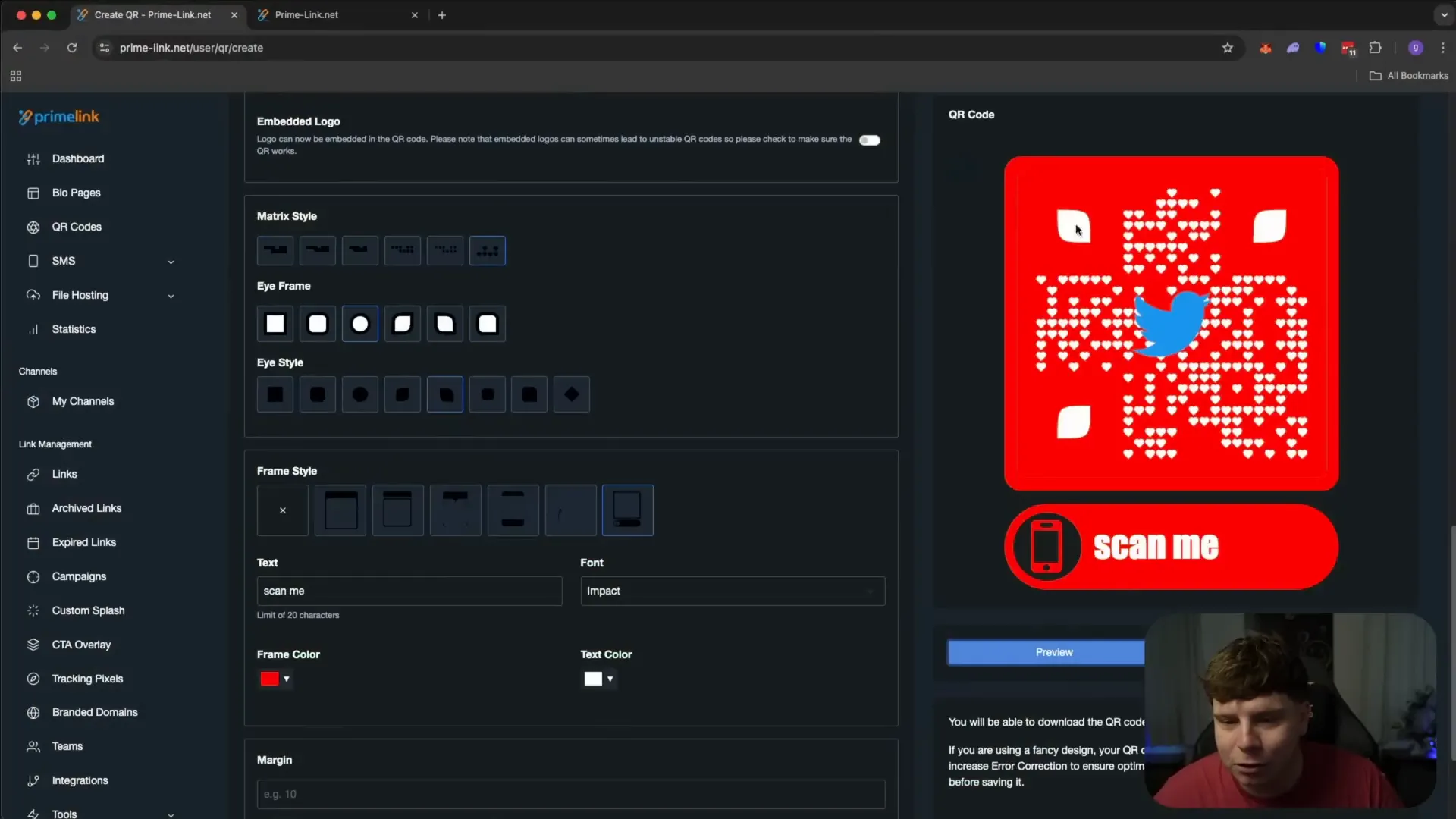
Task: Select the first Matrix Style option
Action: point(275,250)
